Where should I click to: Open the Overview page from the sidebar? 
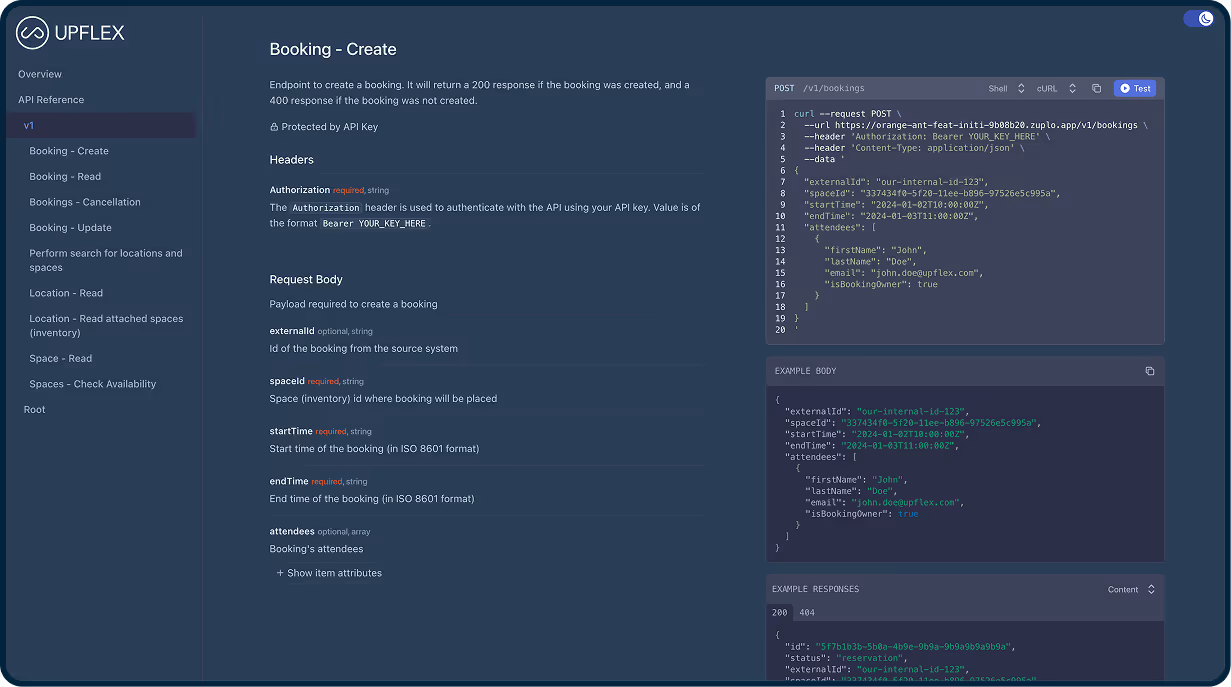pyautogui.click(x=40, y=74)
